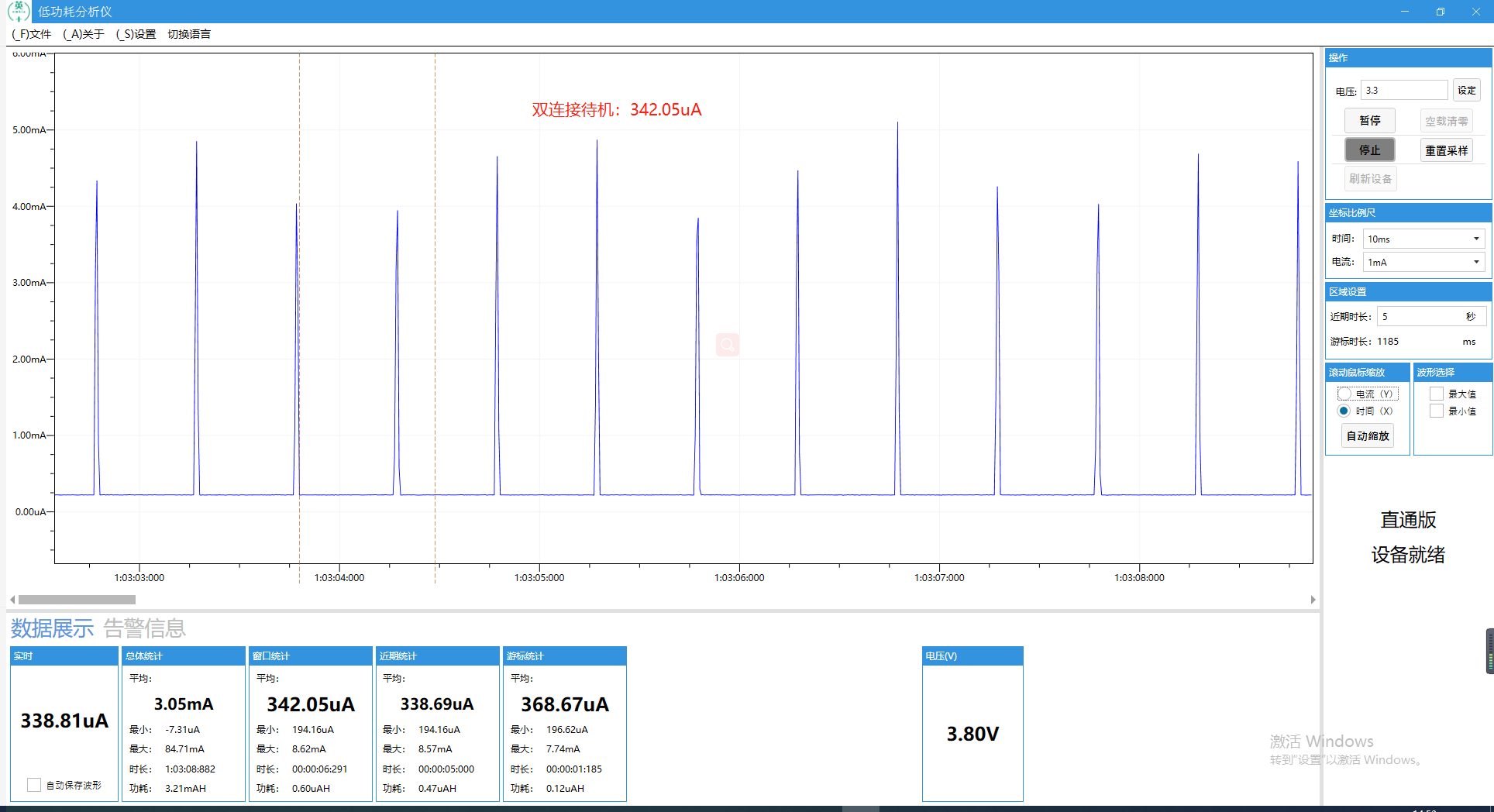Click the 设定 button next to voltage
Screen dimensions: 1494x812
tap(1466, 90)
